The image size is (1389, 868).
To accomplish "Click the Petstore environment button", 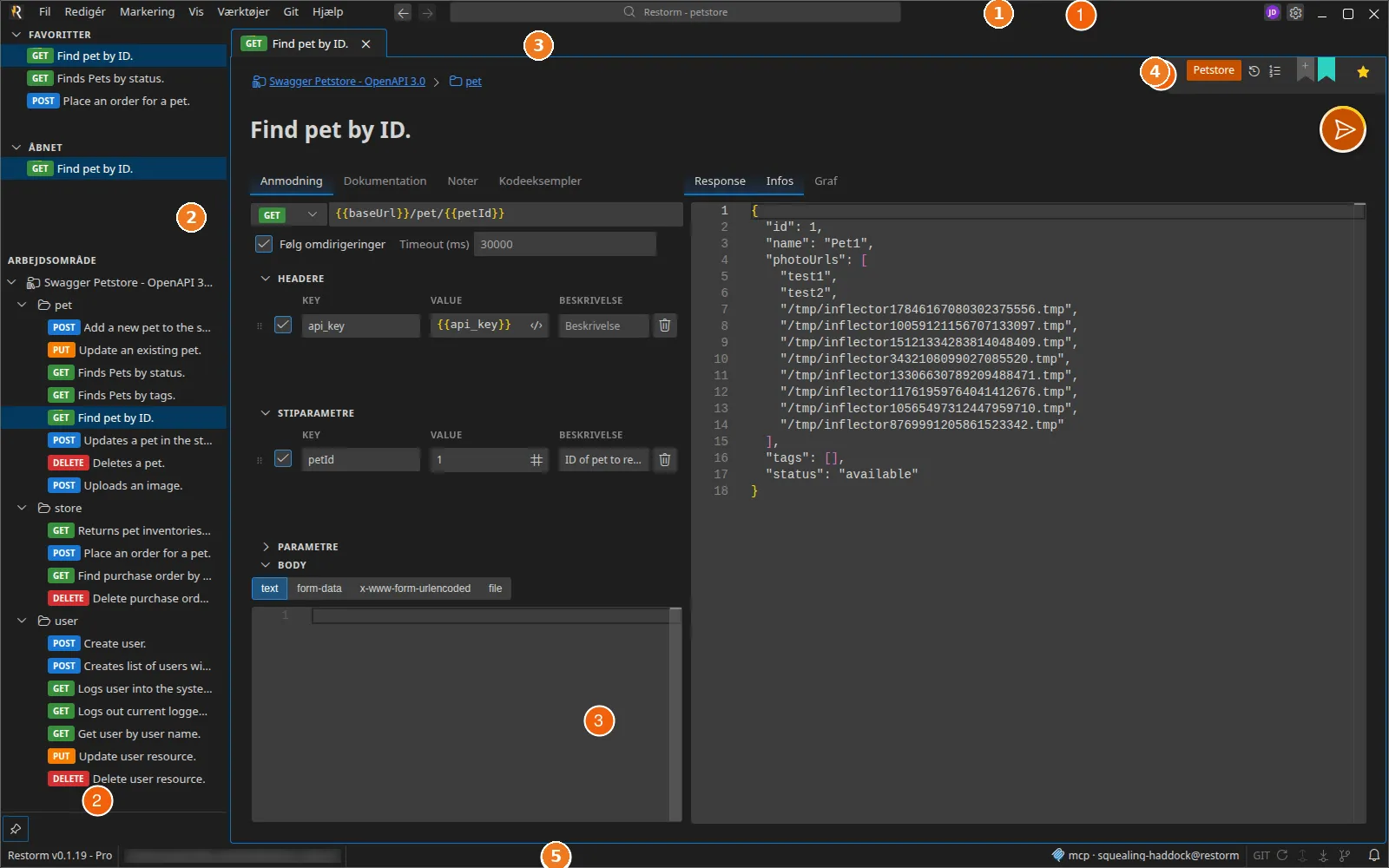I will coord(1214,70).
